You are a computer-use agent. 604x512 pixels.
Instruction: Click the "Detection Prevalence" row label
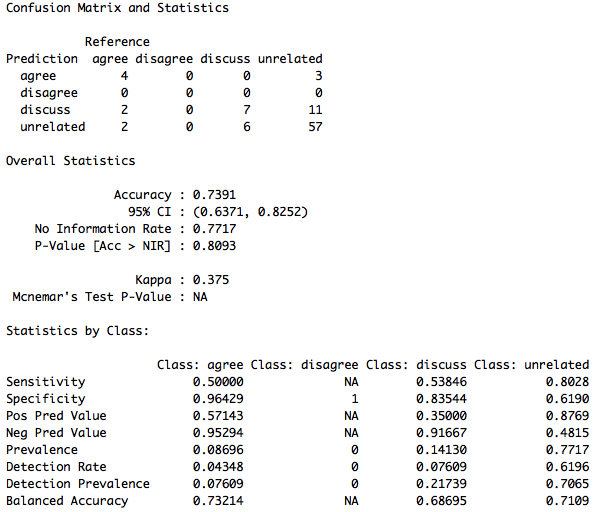[78, 484]
